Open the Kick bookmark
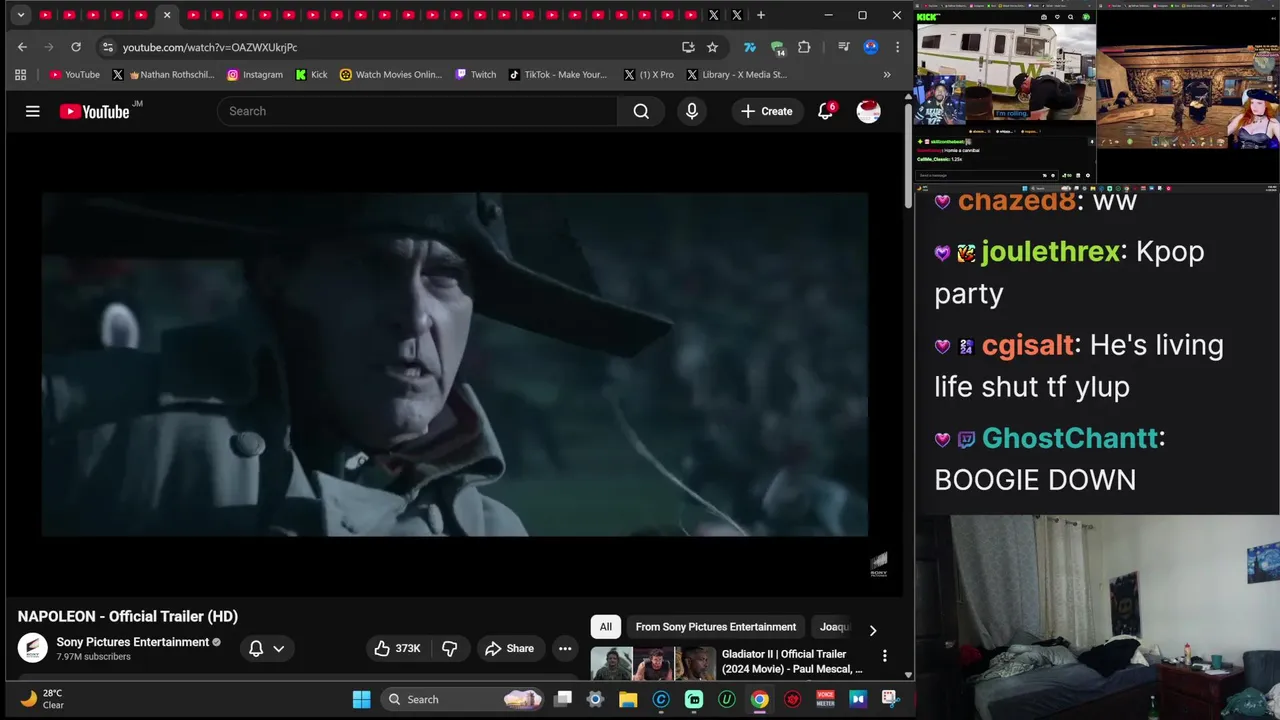The image size is (1280, 720). (x=311, y=74)
